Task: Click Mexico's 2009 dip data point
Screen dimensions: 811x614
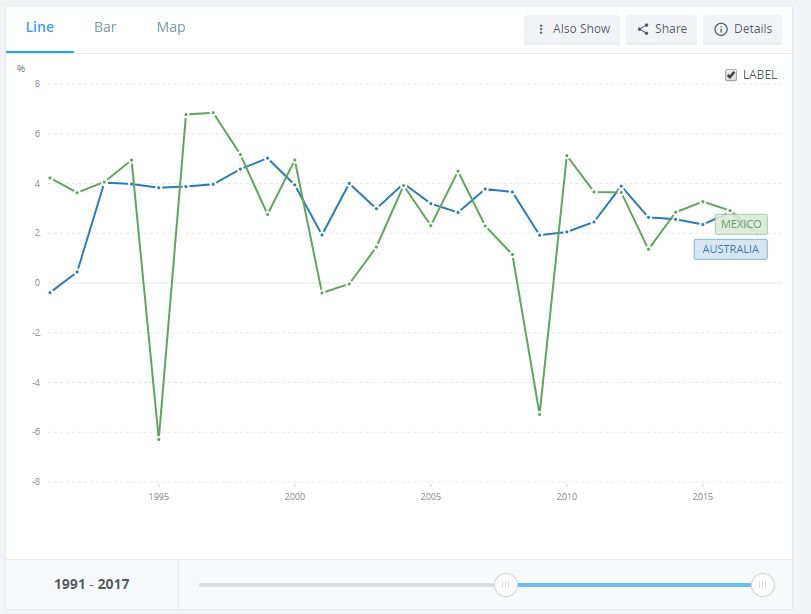Action: [539, 414]
